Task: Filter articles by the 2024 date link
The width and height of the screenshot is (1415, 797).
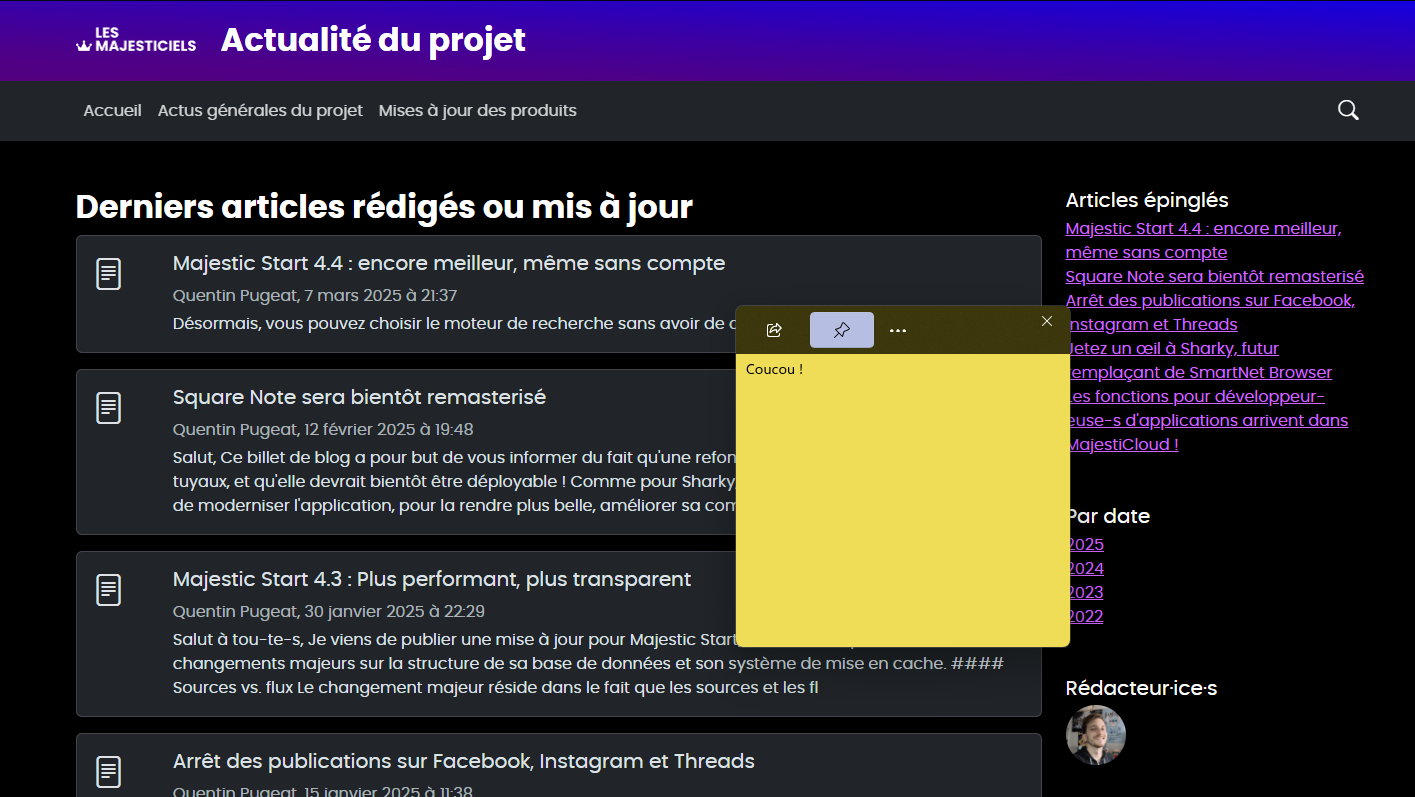Action: pyautogui.click(x=1086, y=568)
